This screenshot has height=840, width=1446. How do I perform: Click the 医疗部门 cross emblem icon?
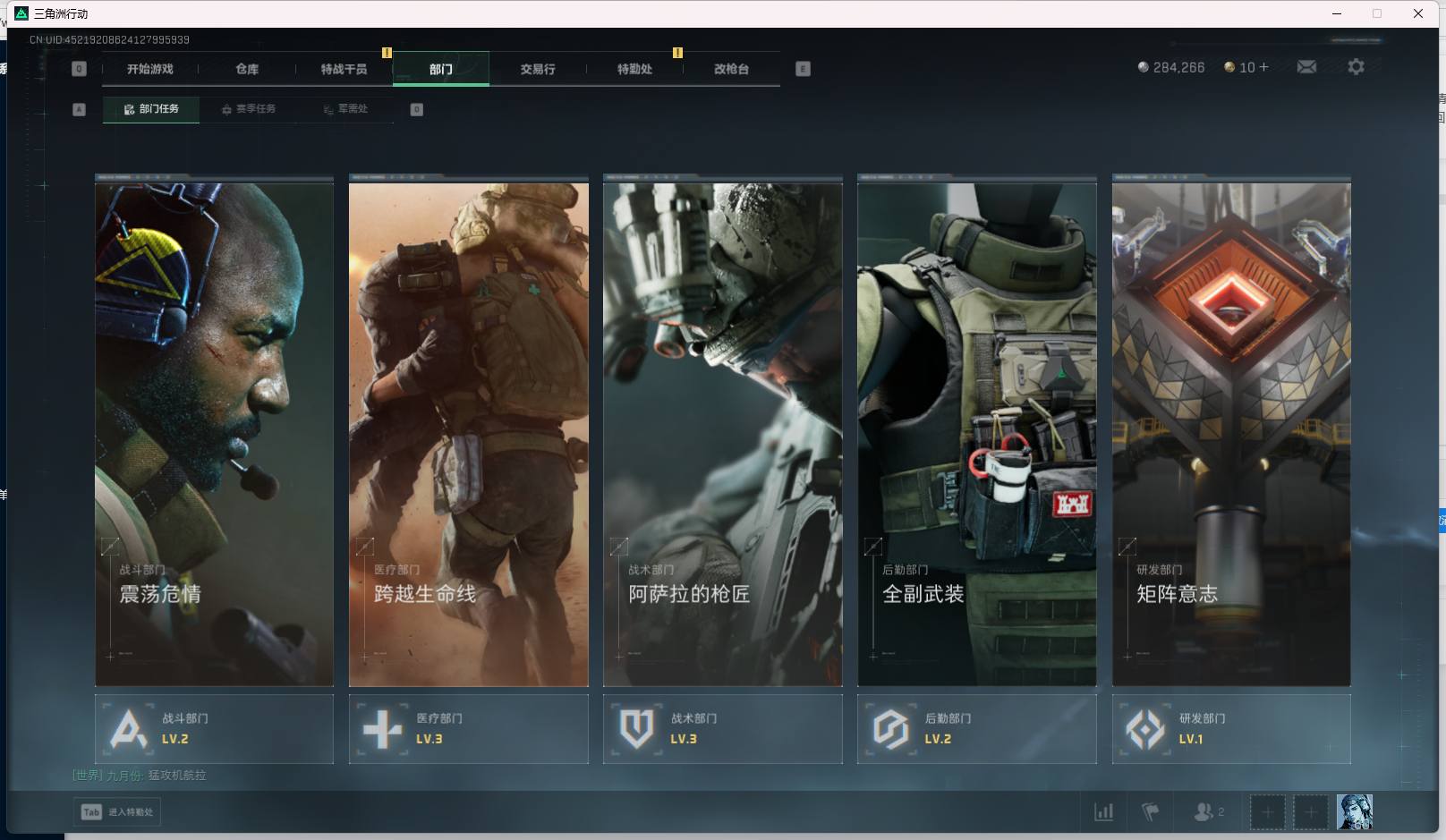click(x=382, y=729)
